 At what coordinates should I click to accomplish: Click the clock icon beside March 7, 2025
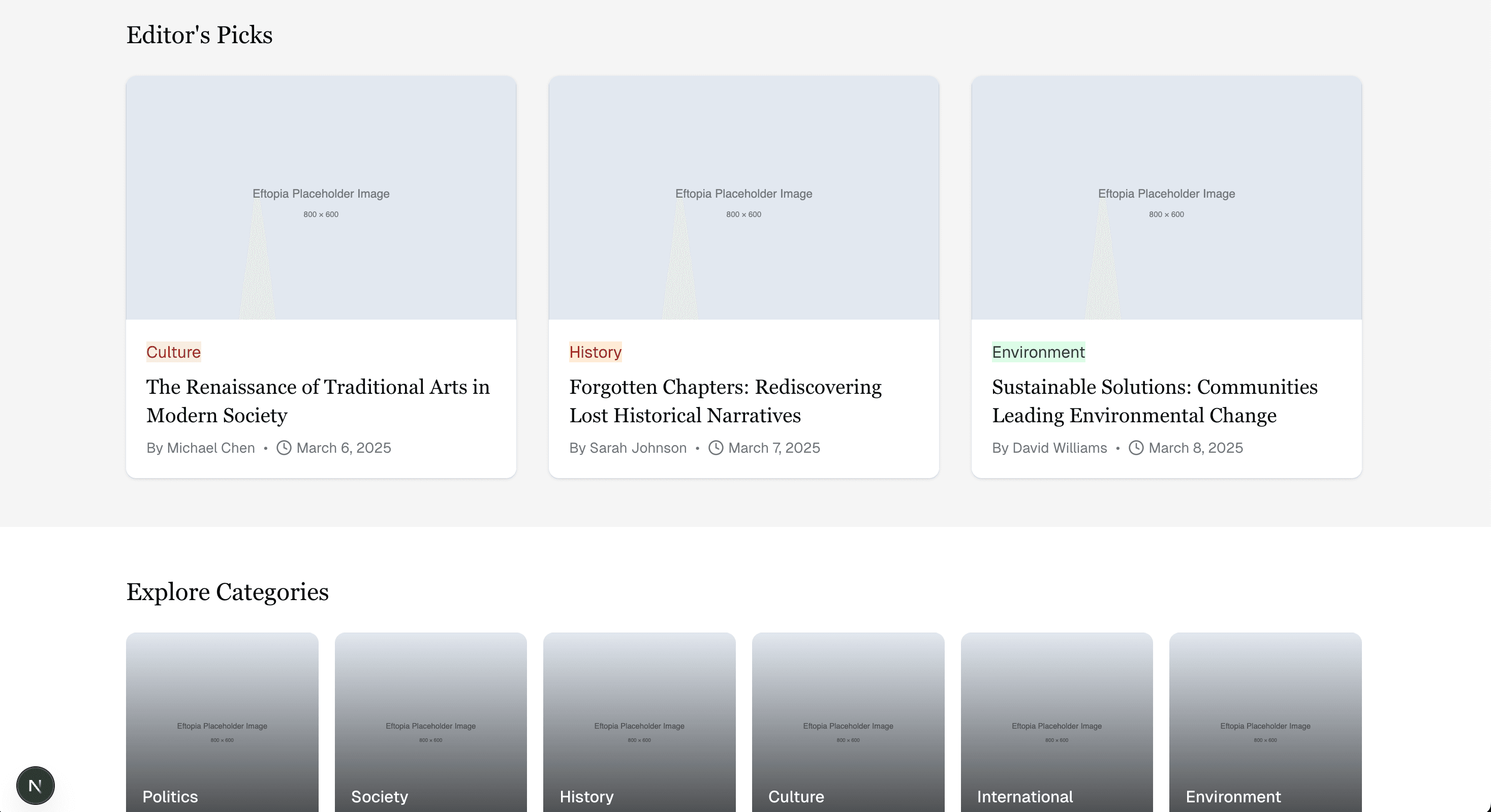[x=716, y=448]
